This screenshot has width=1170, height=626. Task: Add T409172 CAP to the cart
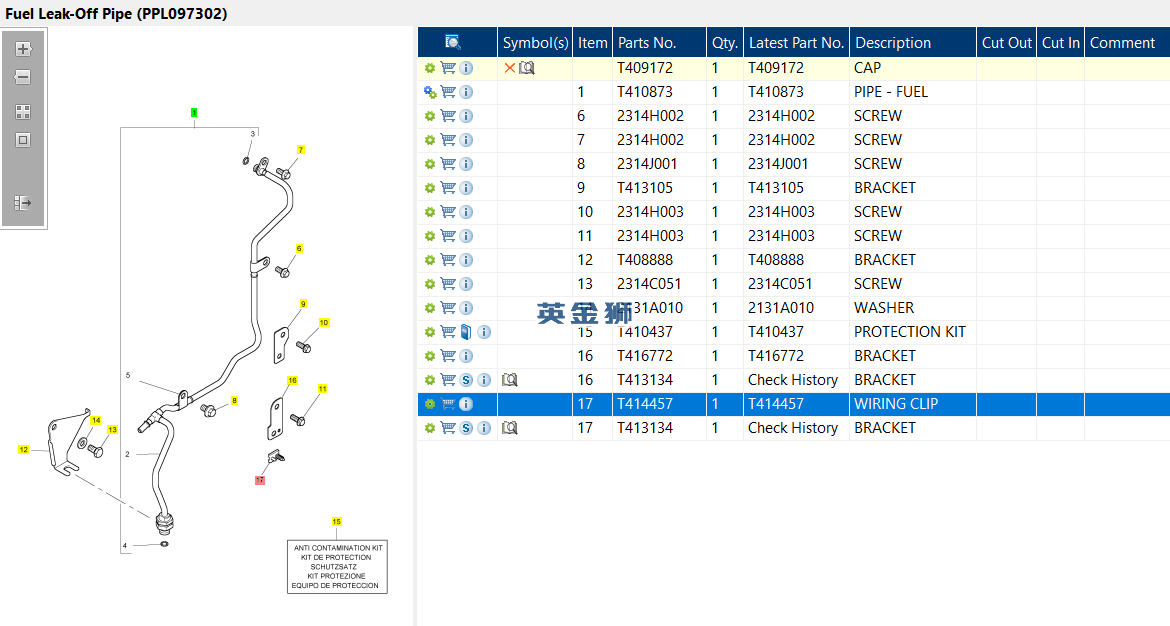448,68
